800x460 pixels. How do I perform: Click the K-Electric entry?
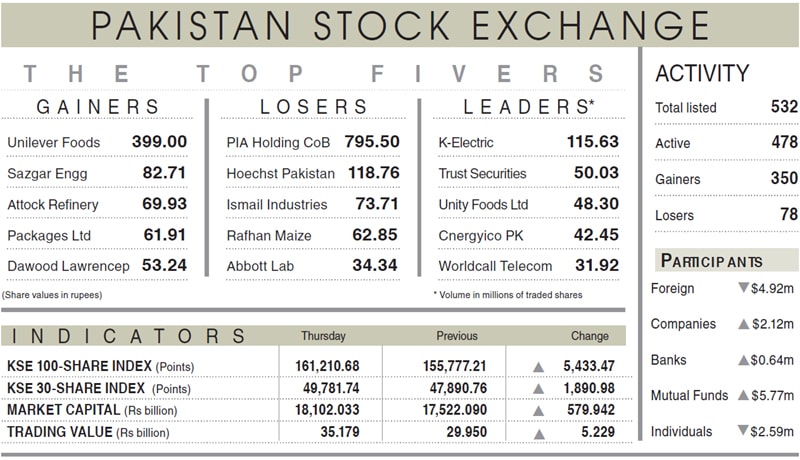466,143
